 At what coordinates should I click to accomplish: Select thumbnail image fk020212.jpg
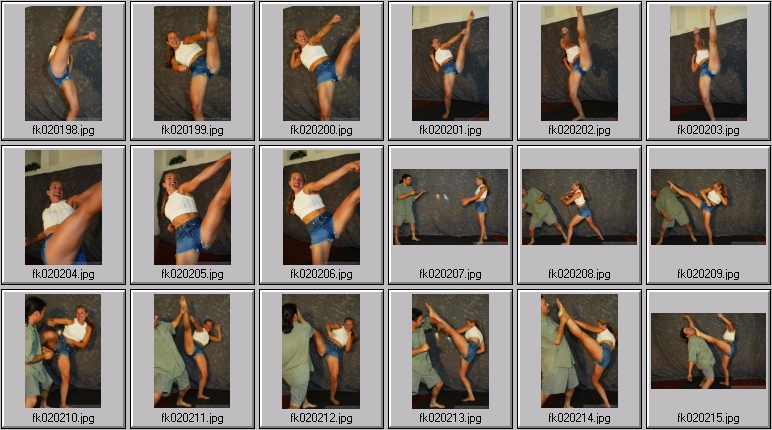(321, 351)
